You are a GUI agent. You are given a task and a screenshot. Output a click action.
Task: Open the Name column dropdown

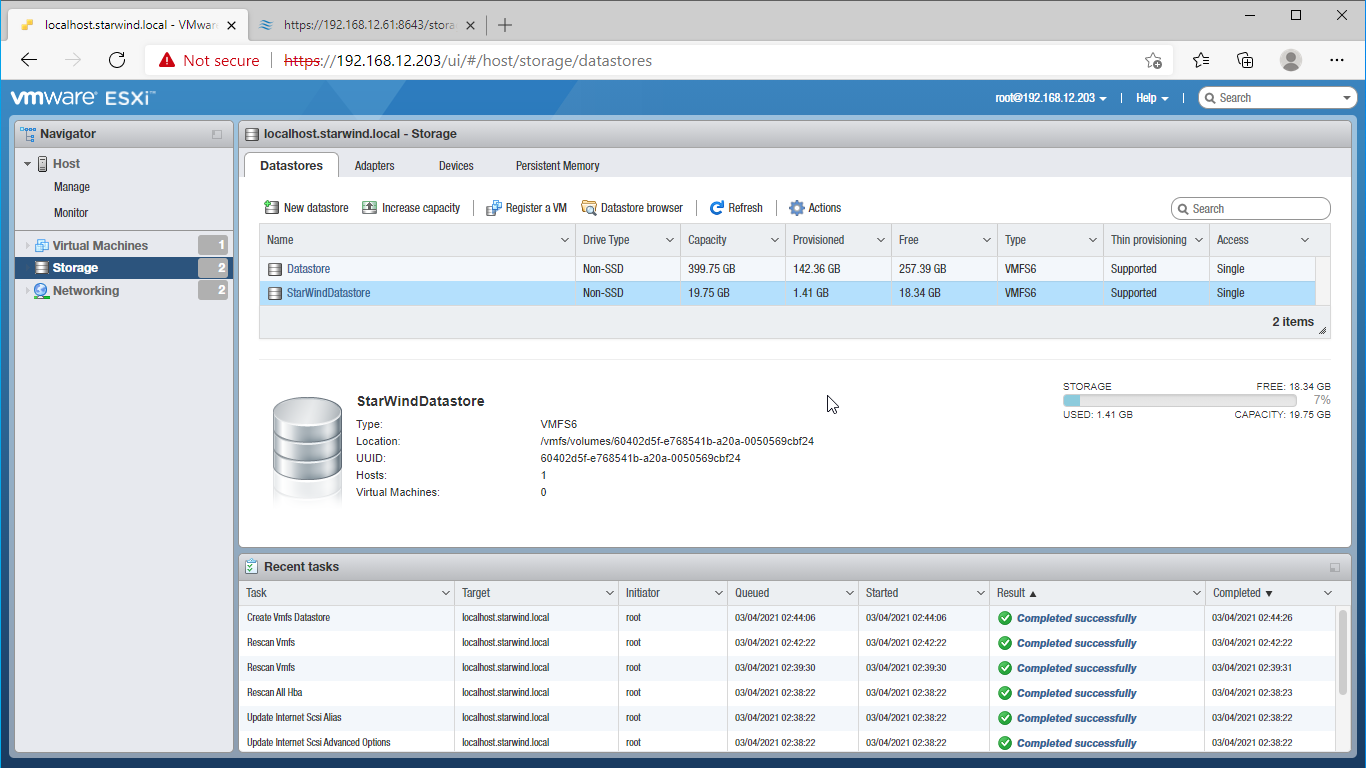click(565, 240)
